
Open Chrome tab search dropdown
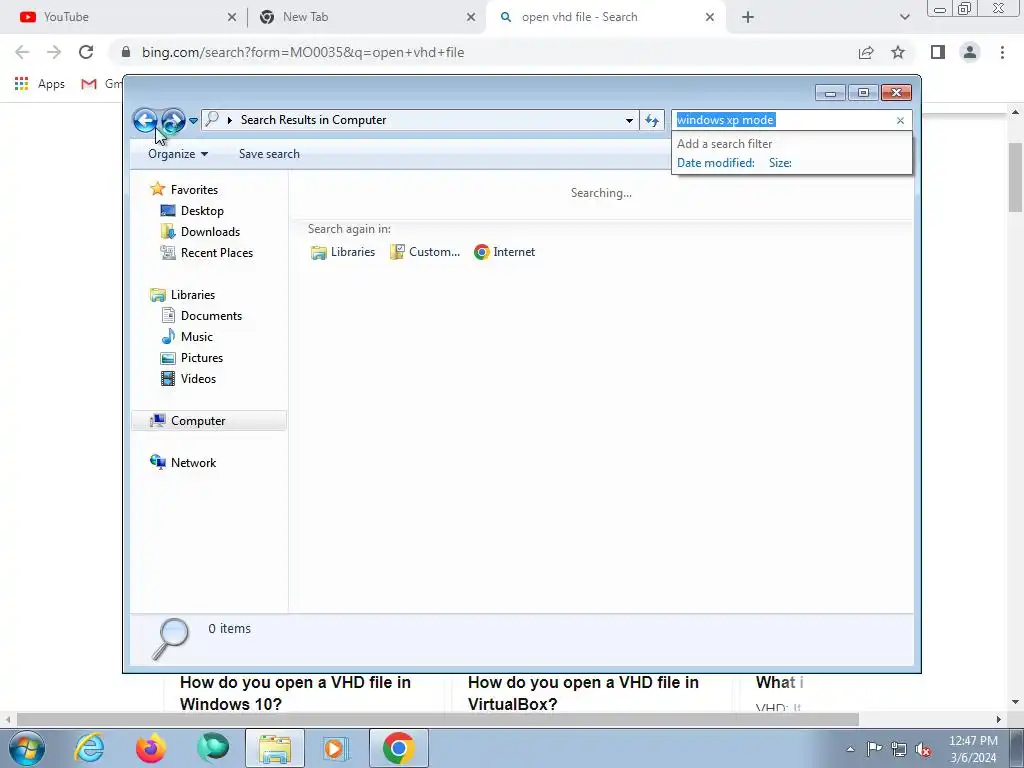tap(904, 18)
